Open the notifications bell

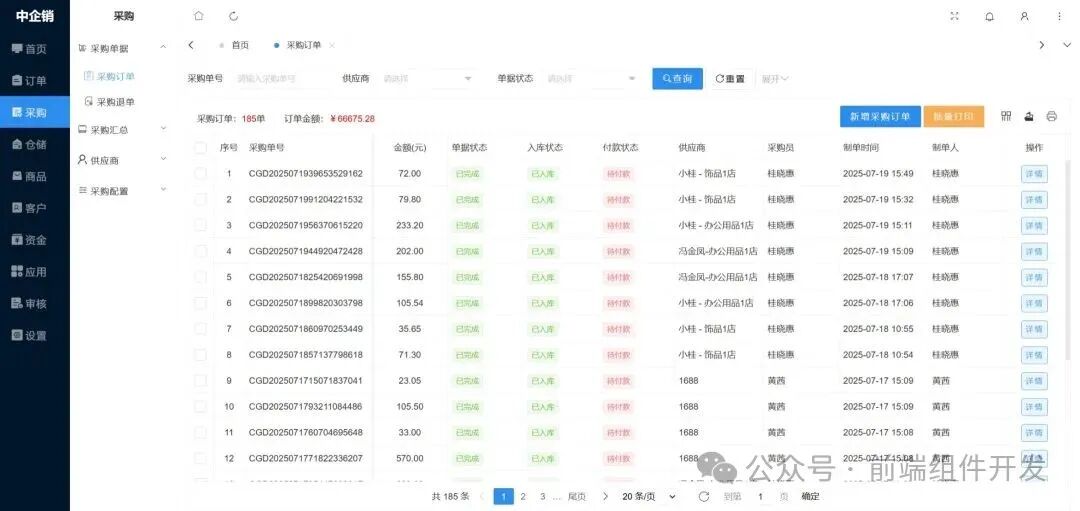click(x=990, y=16)
